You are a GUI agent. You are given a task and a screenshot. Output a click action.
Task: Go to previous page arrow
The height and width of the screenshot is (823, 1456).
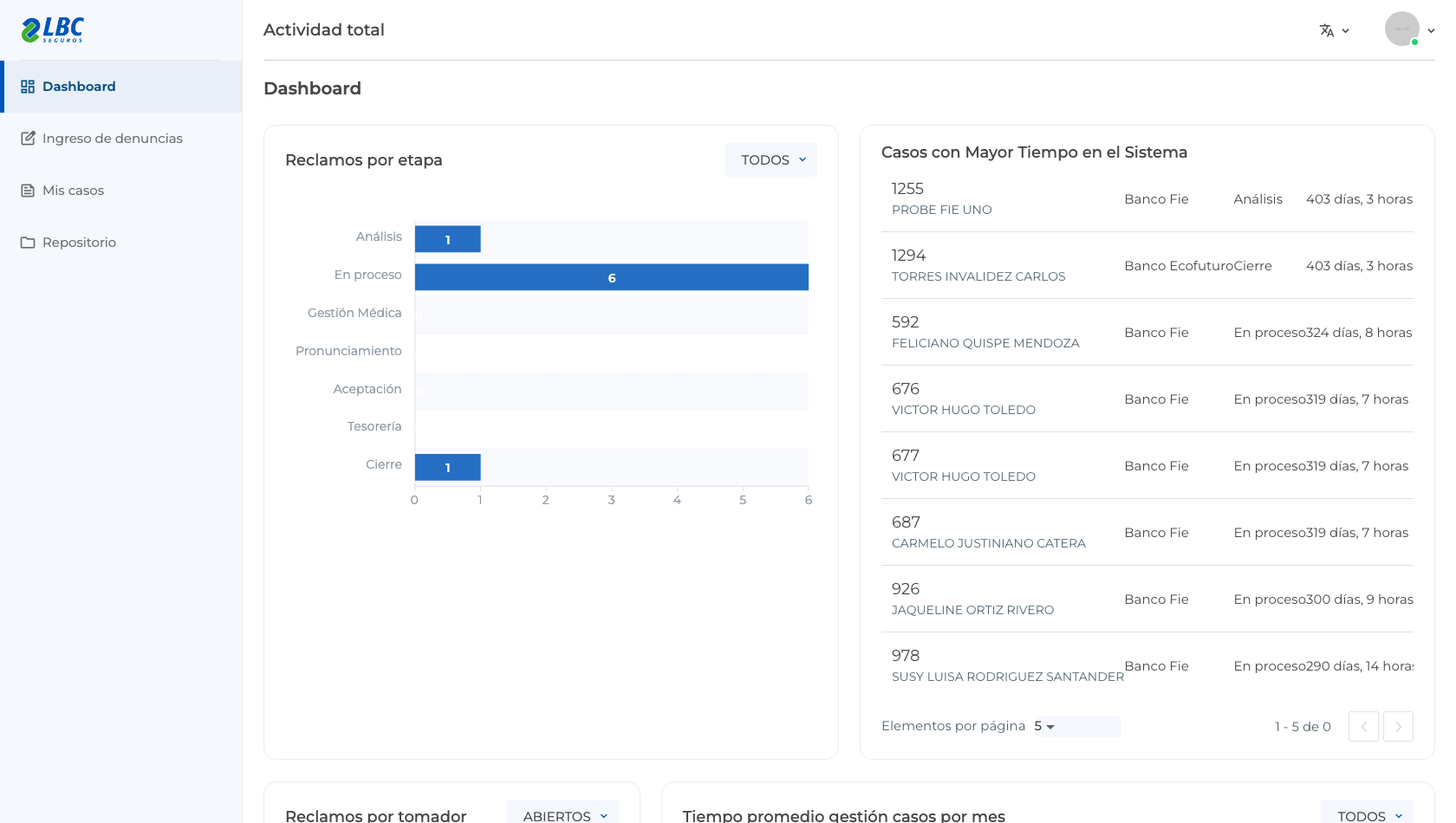1363,727
